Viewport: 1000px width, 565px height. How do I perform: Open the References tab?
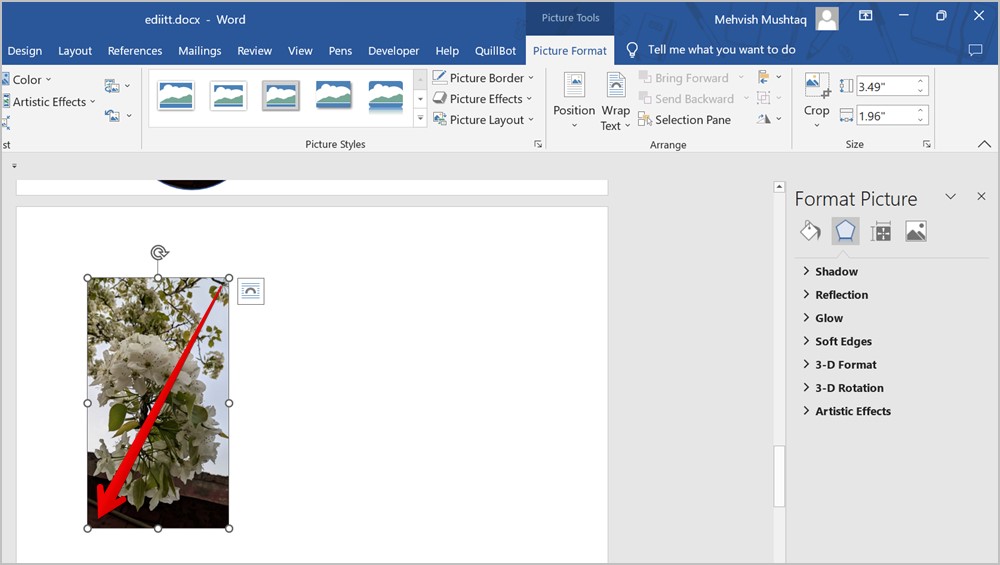point(135,51)
